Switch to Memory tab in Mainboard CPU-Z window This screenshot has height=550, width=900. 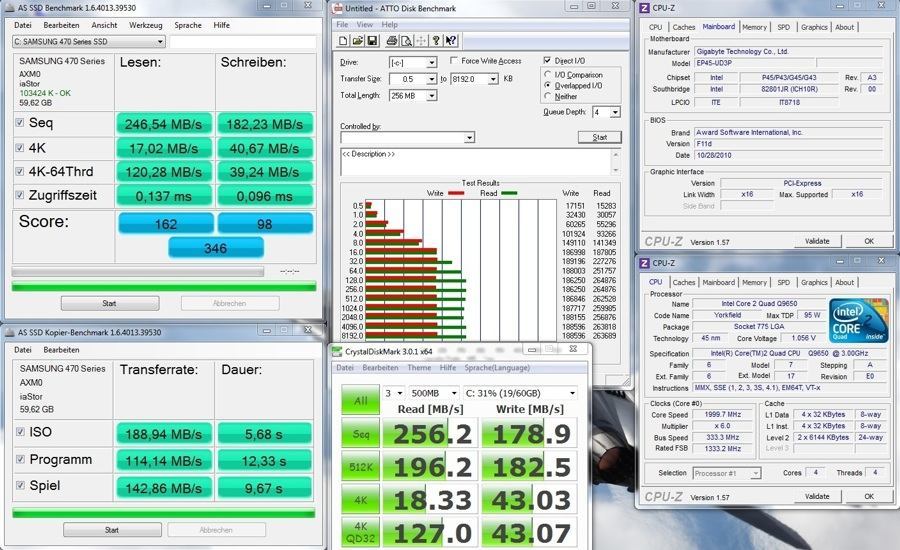coord(754,27)
